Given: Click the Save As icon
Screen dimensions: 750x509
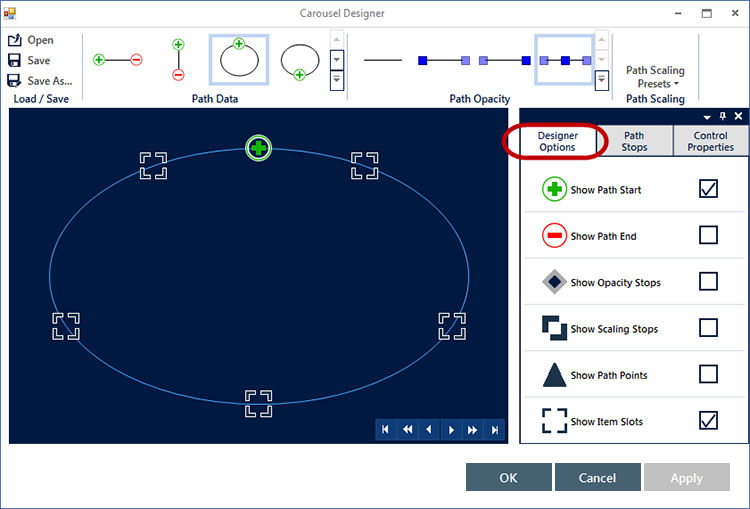Looking at the screenshot, I should (x=14, y=81).
